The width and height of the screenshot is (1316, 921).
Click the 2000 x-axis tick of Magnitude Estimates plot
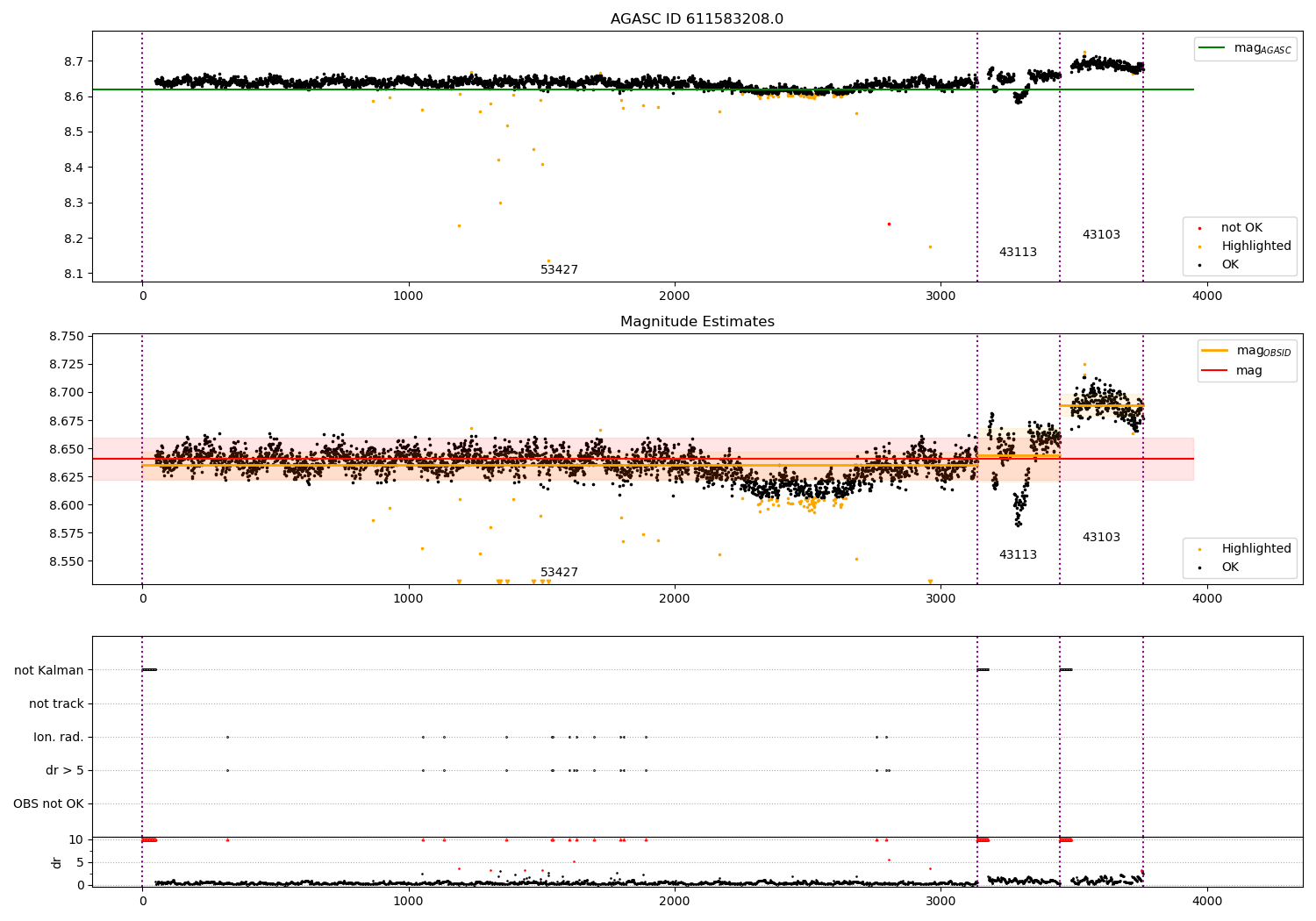(x=675, y=599)
